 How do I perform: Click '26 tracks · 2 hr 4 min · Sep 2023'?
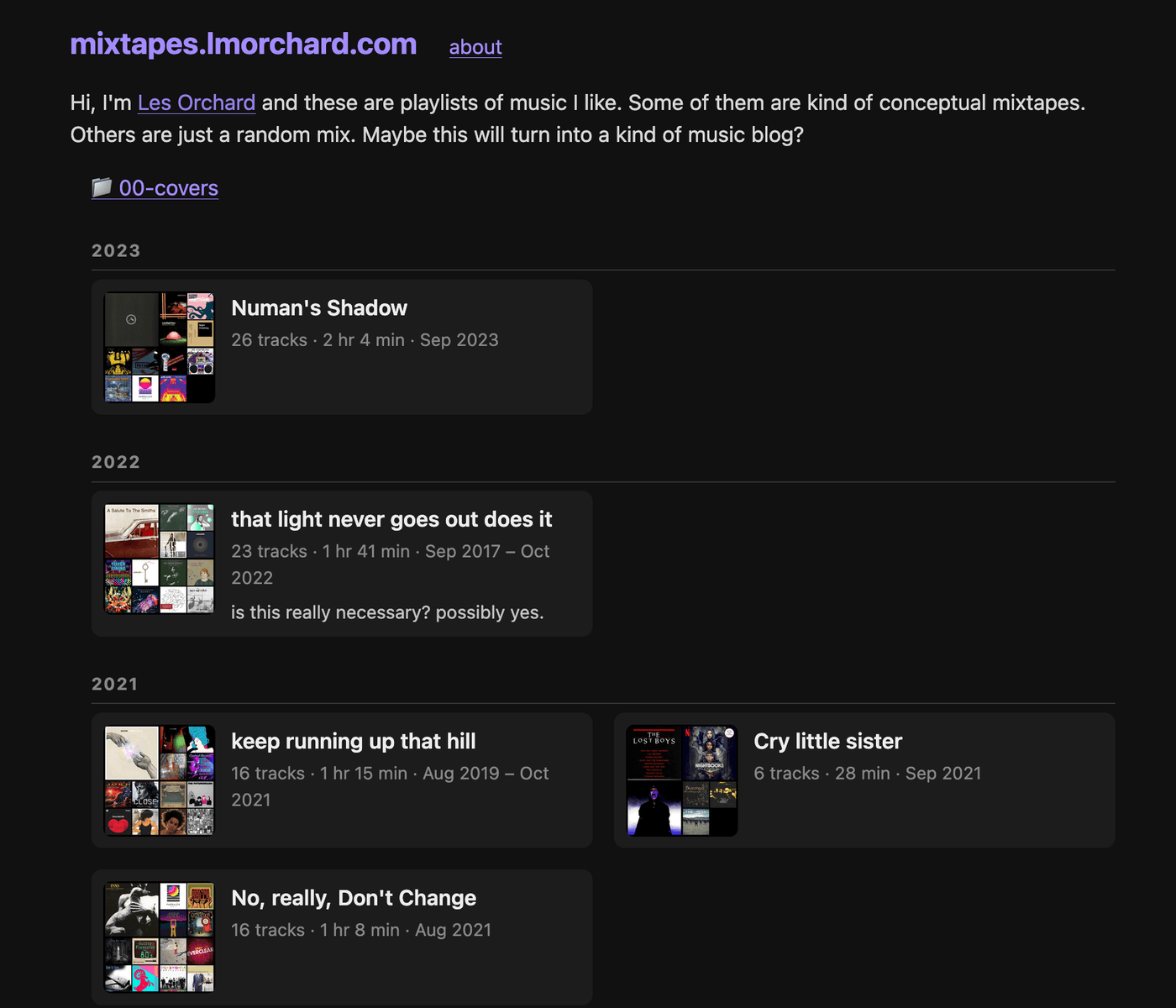365,340
